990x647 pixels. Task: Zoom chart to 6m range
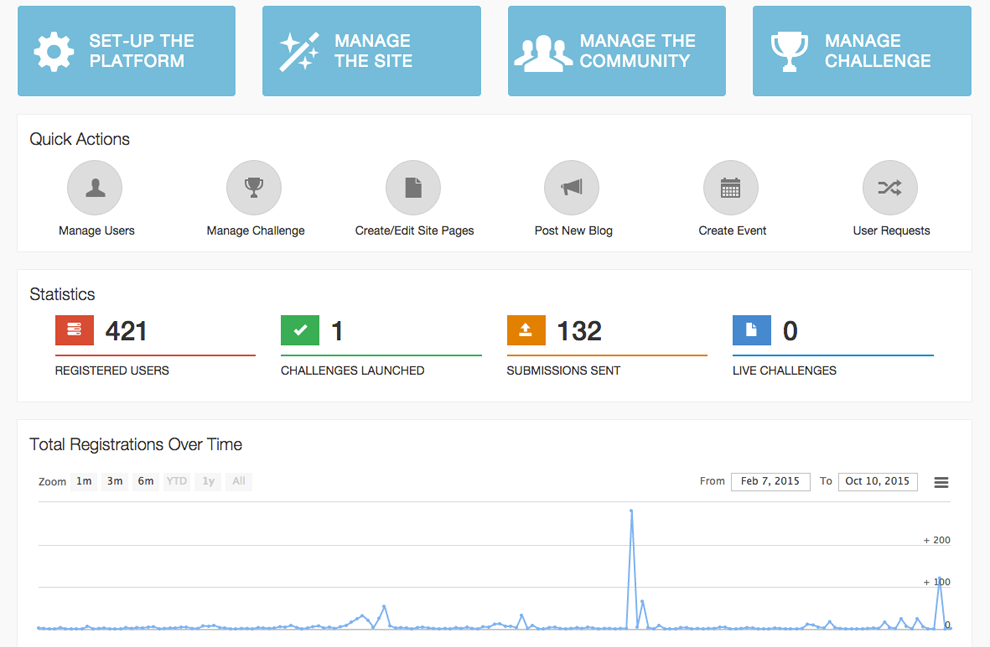pyautogui.click(x=146, y=481)
